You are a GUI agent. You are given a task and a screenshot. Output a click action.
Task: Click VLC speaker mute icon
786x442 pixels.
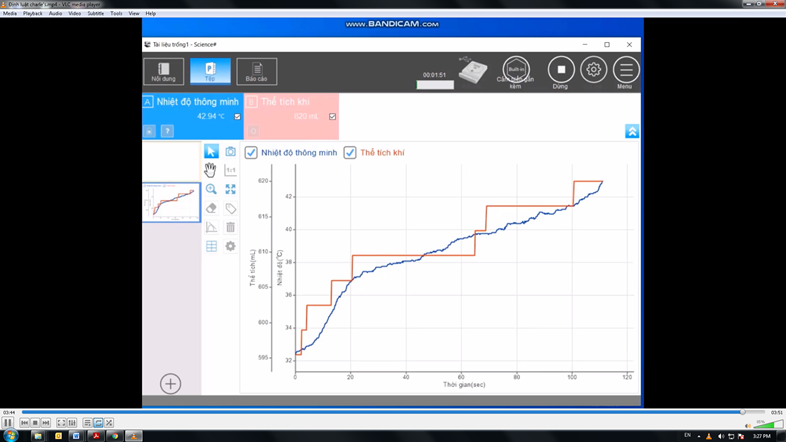pos(748,425)
